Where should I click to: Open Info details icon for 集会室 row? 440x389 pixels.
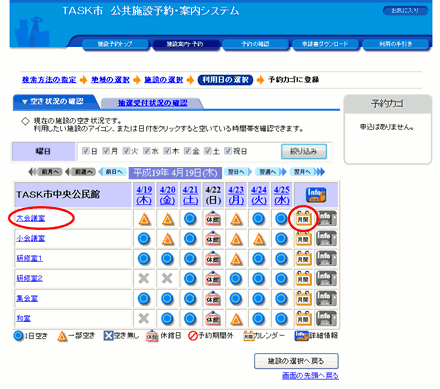pos(326,299)
